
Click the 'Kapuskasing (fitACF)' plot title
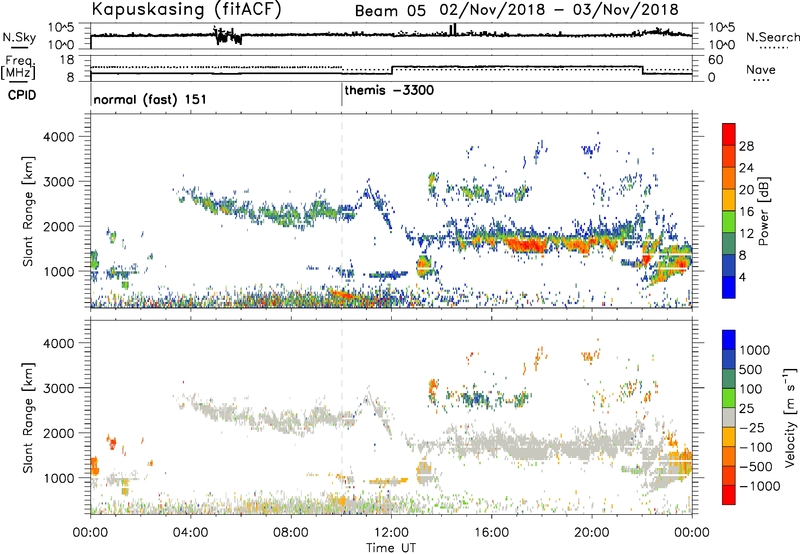click(186, 9)
